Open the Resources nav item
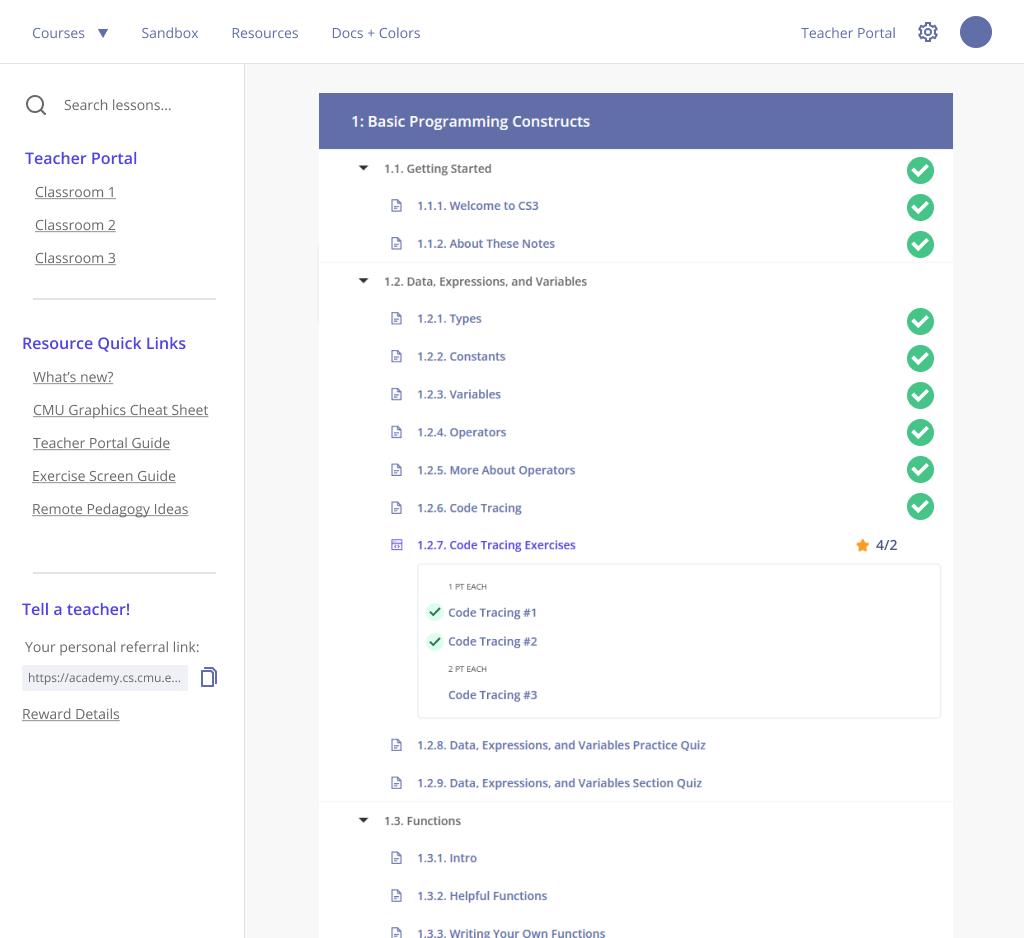The height and width of the screenshot is (938, 1024). 264,33
